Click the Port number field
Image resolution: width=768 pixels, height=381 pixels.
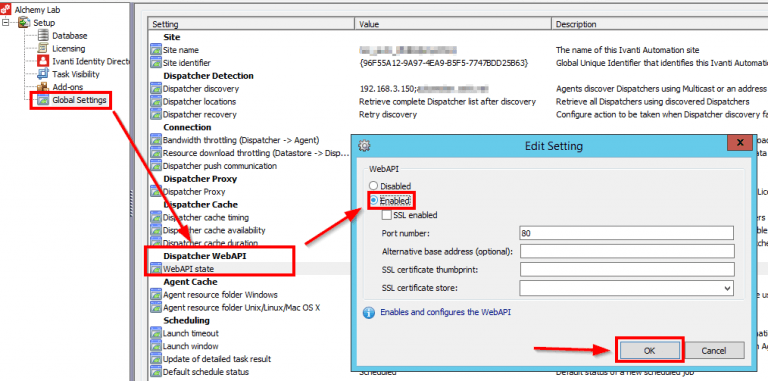(627, 233)
